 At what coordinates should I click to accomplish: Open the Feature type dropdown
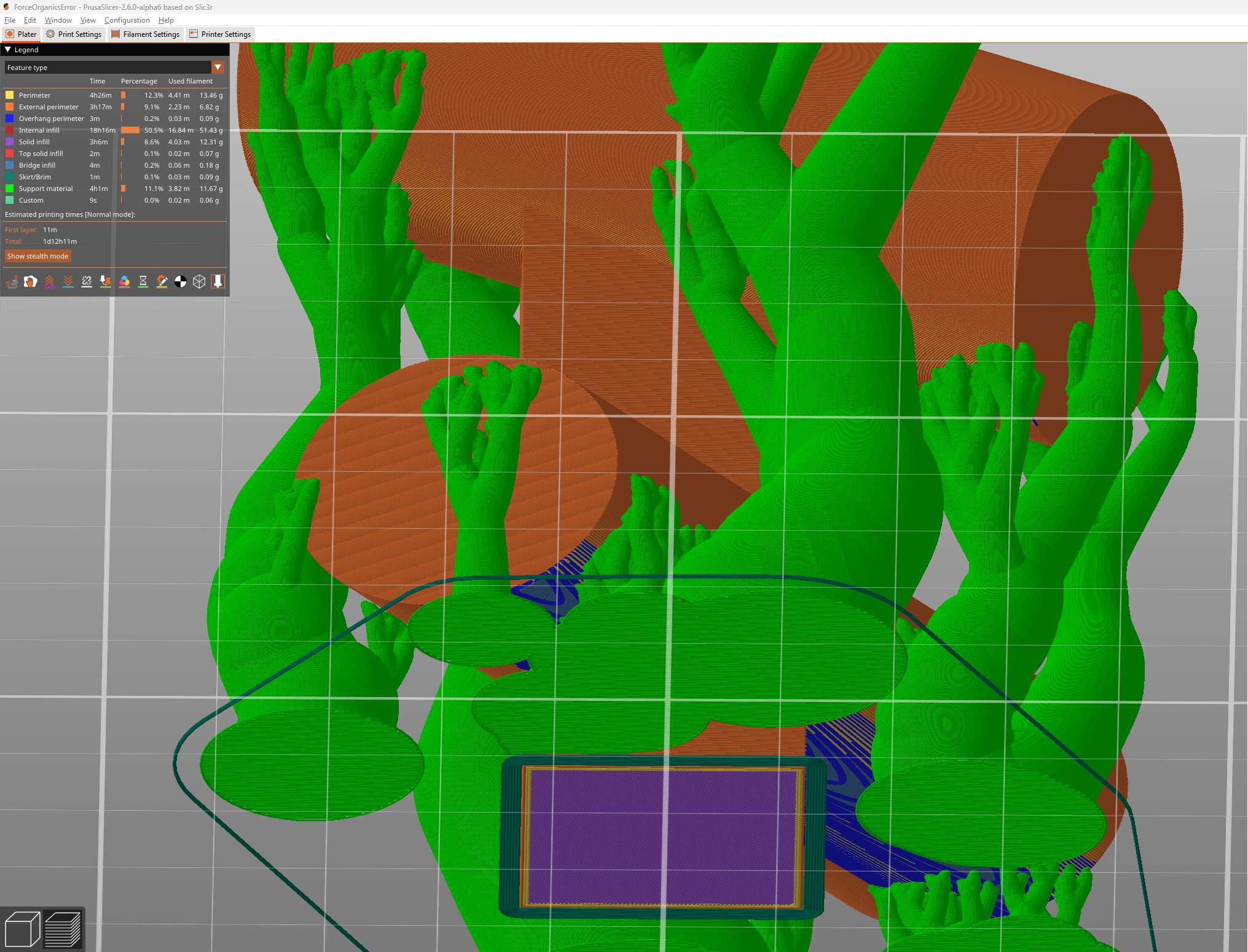pyautogui.click(x=218, y=68)
